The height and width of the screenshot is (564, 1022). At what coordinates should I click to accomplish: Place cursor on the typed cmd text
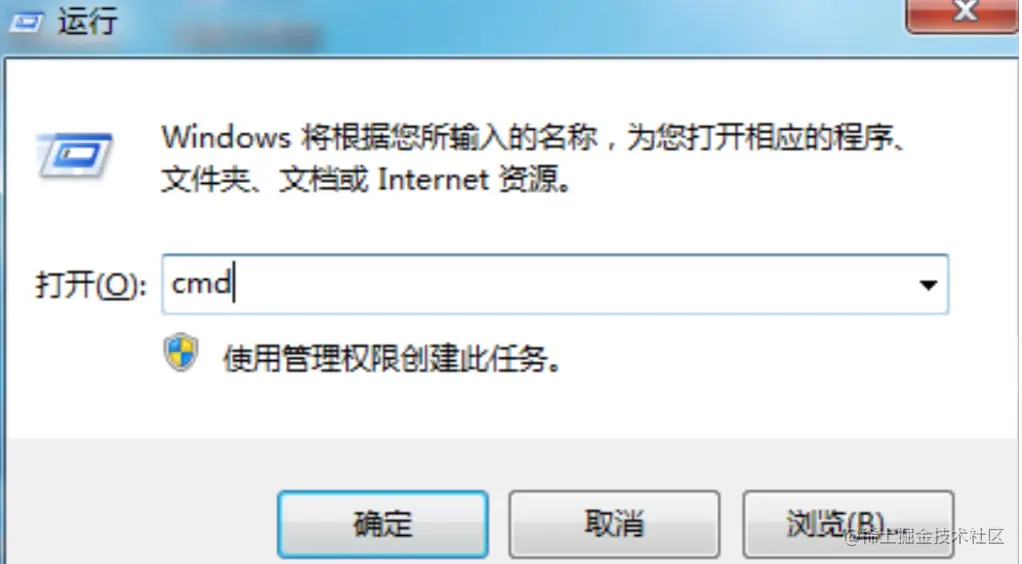[201, 284]
